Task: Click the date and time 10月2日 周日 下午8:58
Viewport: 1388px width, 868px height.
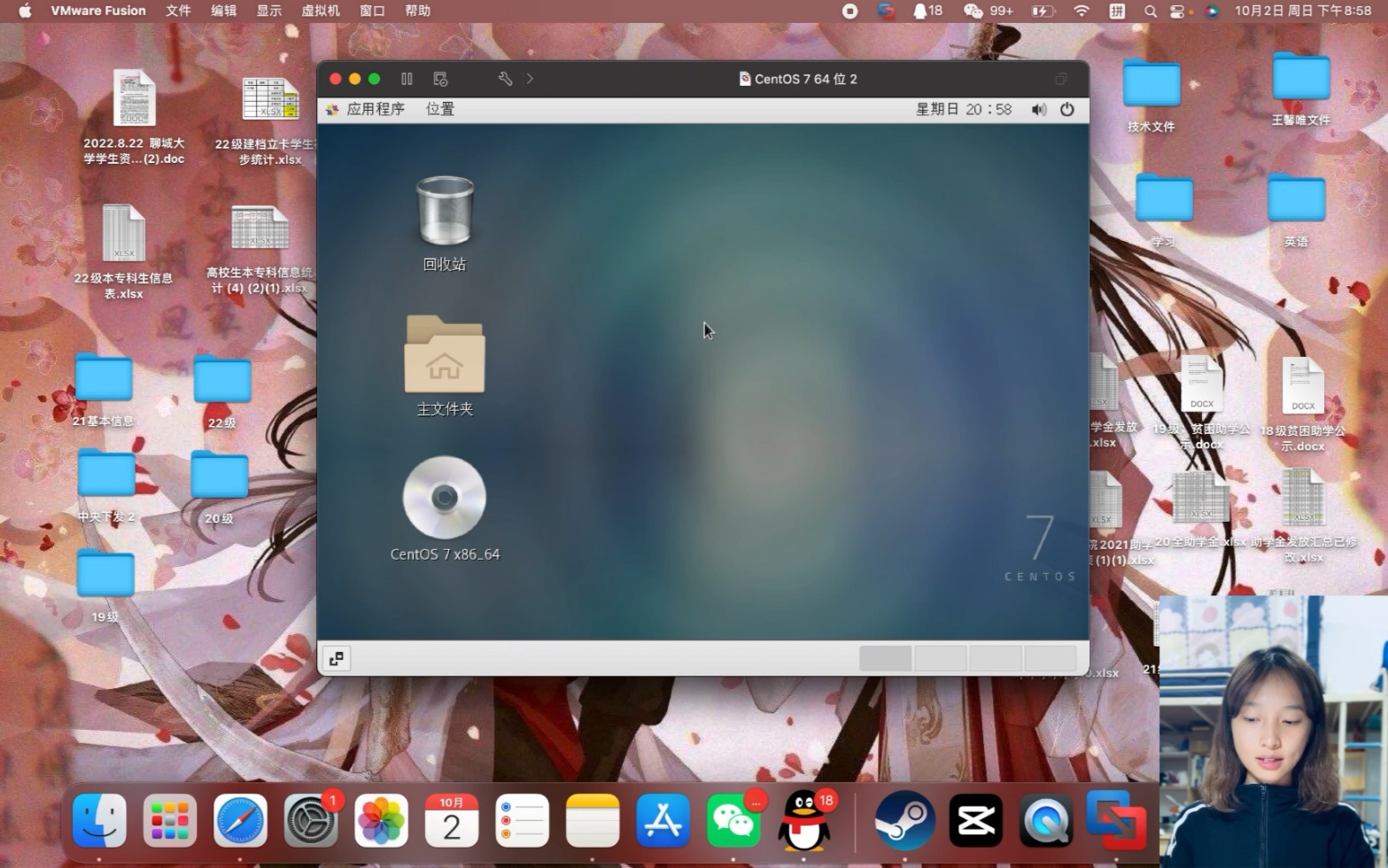Action: pyautogui.click(x=1303, y=11)
